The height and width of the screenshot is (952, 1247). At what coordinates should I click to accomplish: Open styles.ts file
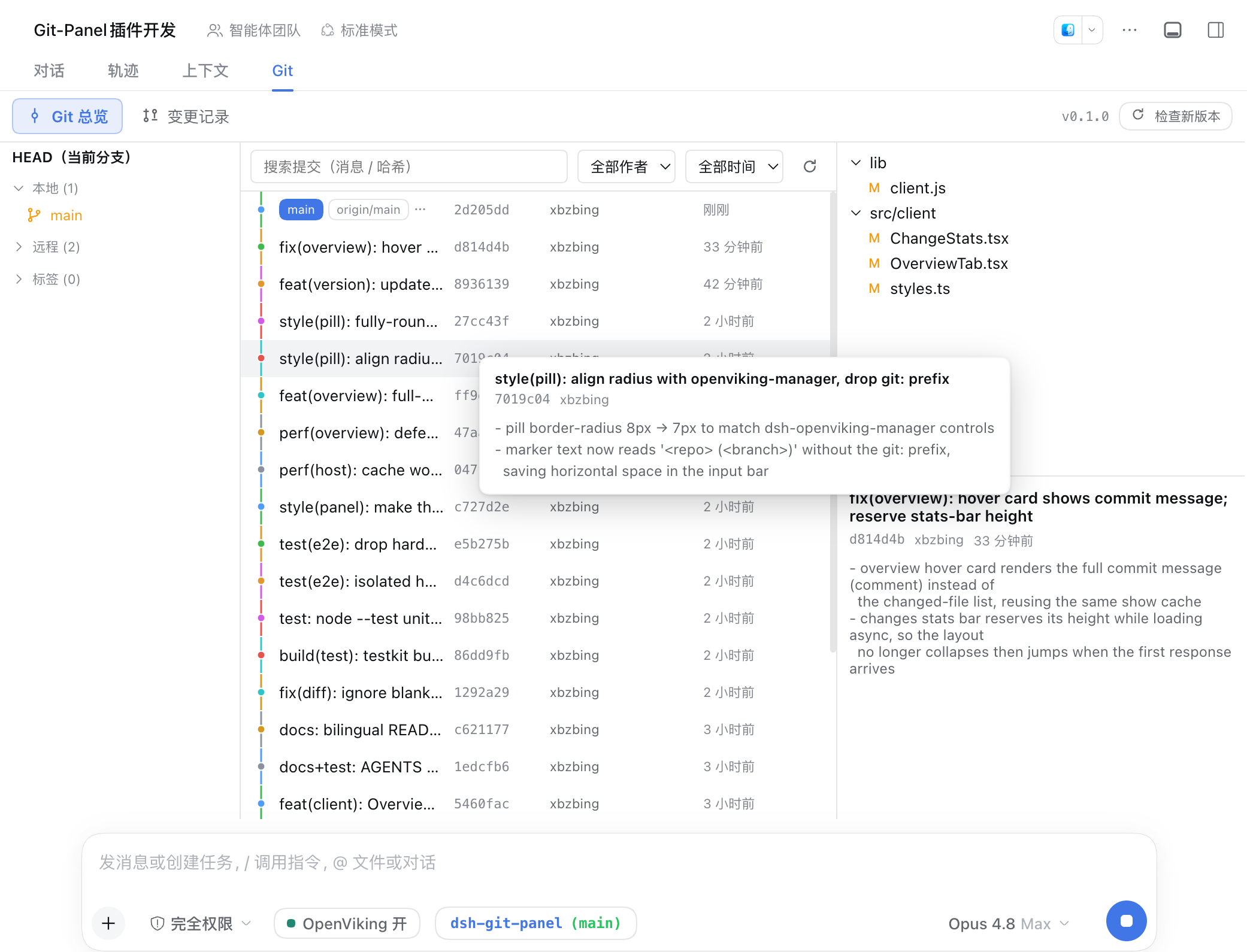[x=920, y=289]
